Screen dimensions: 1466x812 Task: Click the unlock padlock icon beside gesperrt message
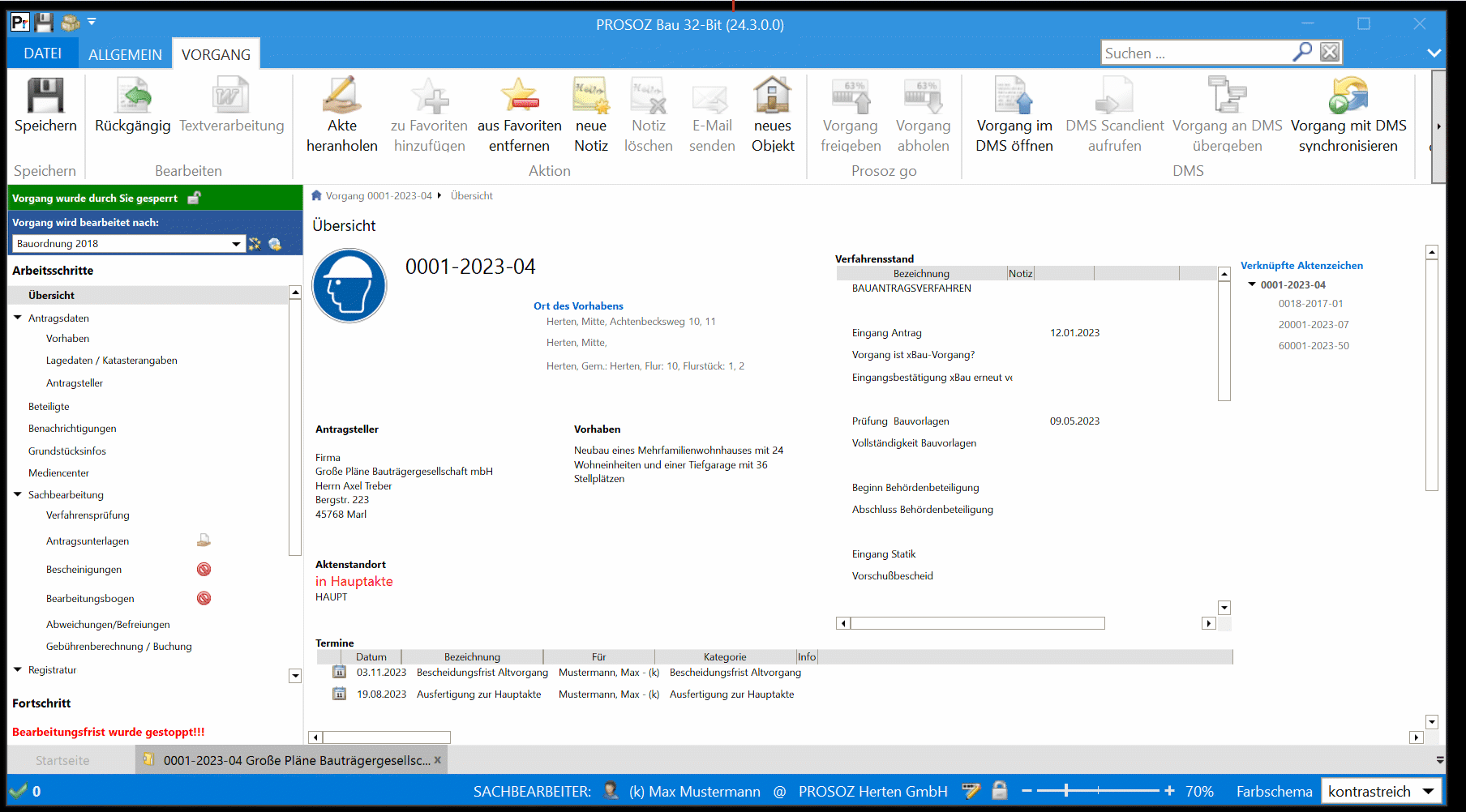tap(195, 198)
